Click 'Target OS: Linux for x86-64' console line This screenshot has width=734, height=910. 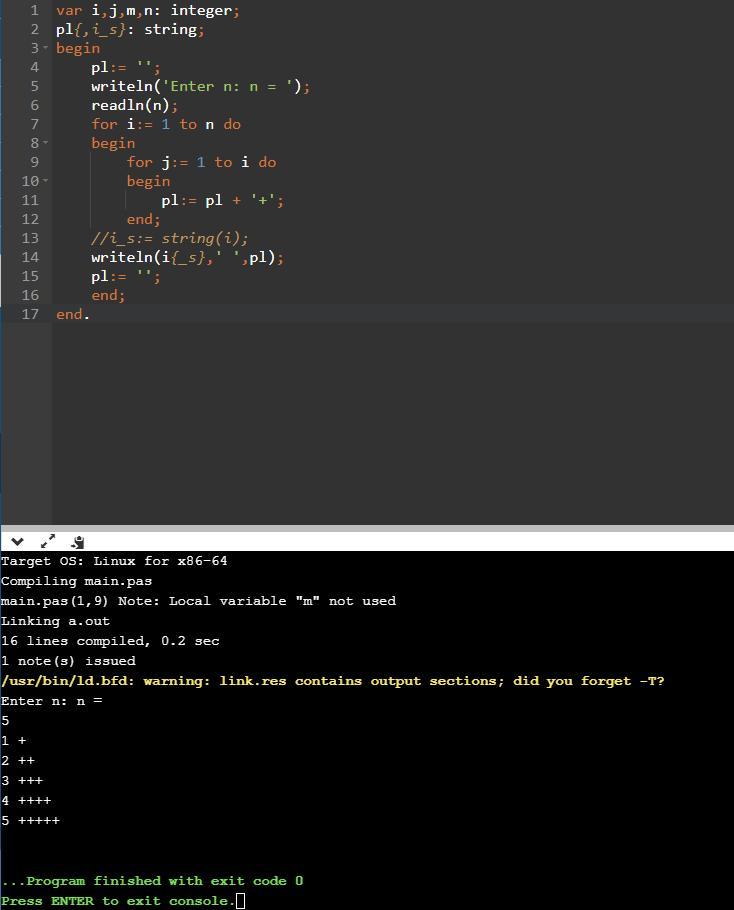tap(114, 561)
